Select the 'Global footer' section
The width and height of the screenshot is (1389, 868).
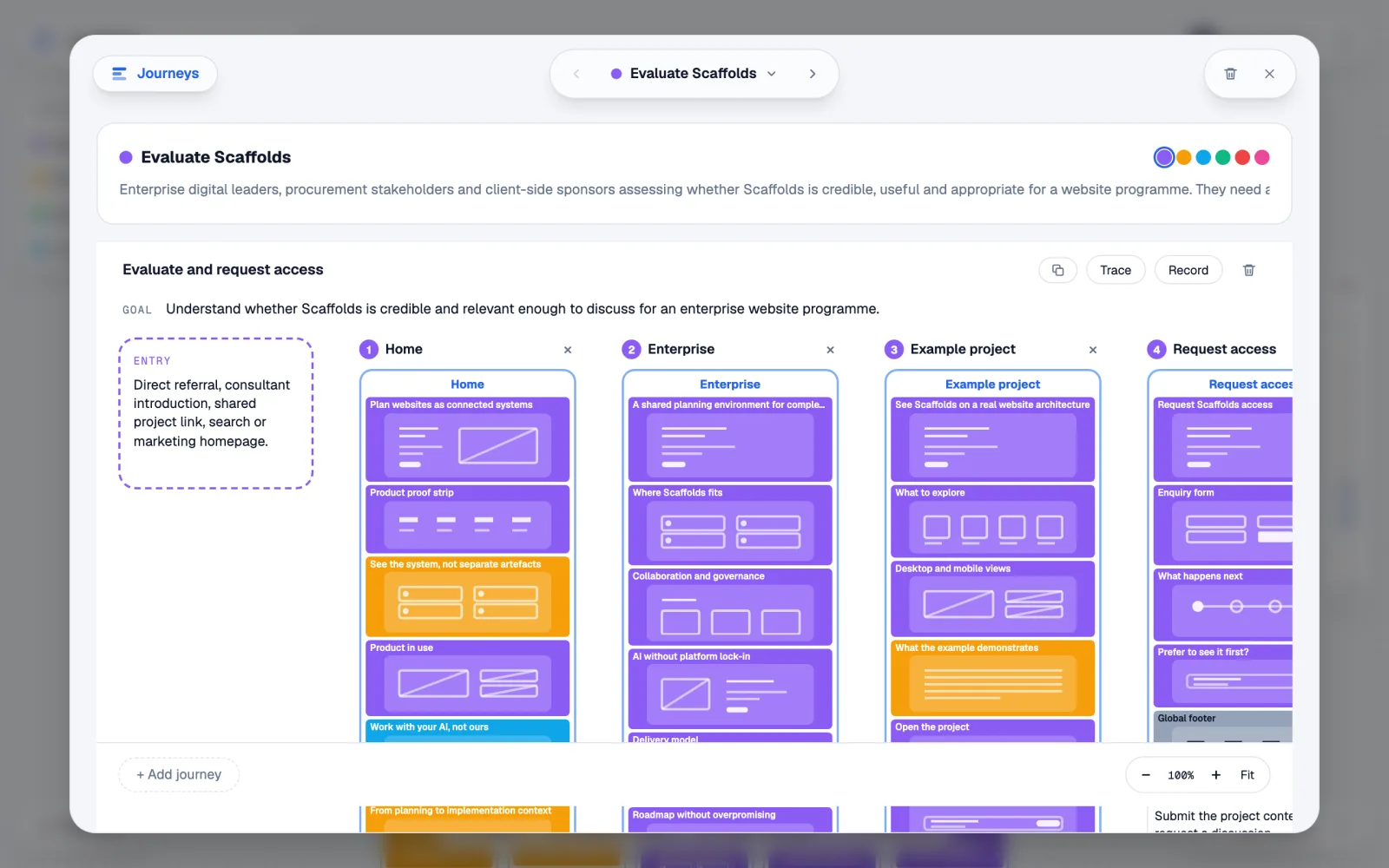pos(1222,727)
